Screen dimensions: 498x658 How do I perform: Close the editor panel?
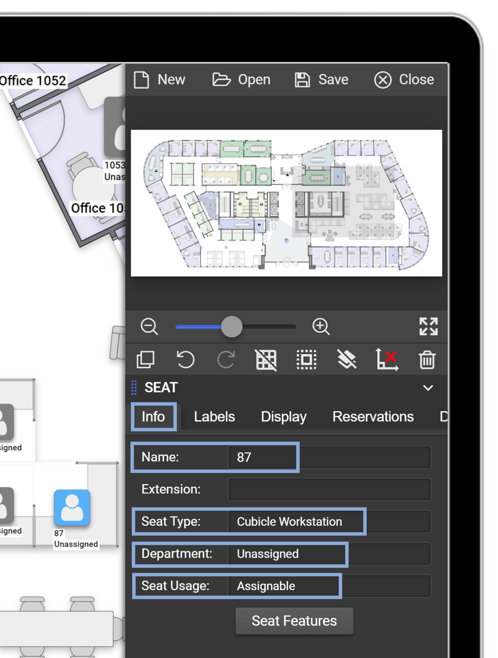tap(404, 80)
